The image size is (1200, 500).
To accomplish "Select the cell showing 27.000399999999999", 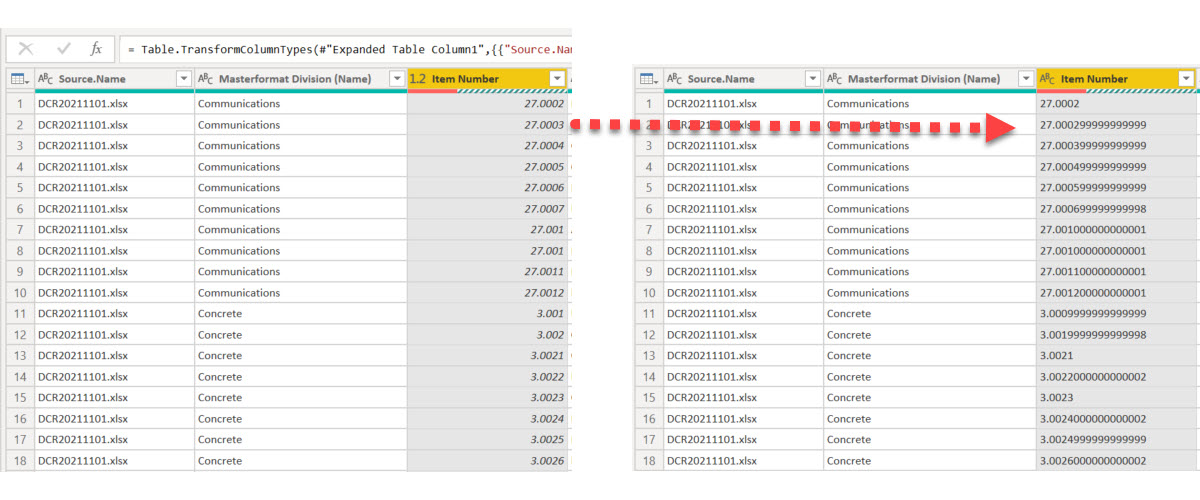I will point(1117,146).
